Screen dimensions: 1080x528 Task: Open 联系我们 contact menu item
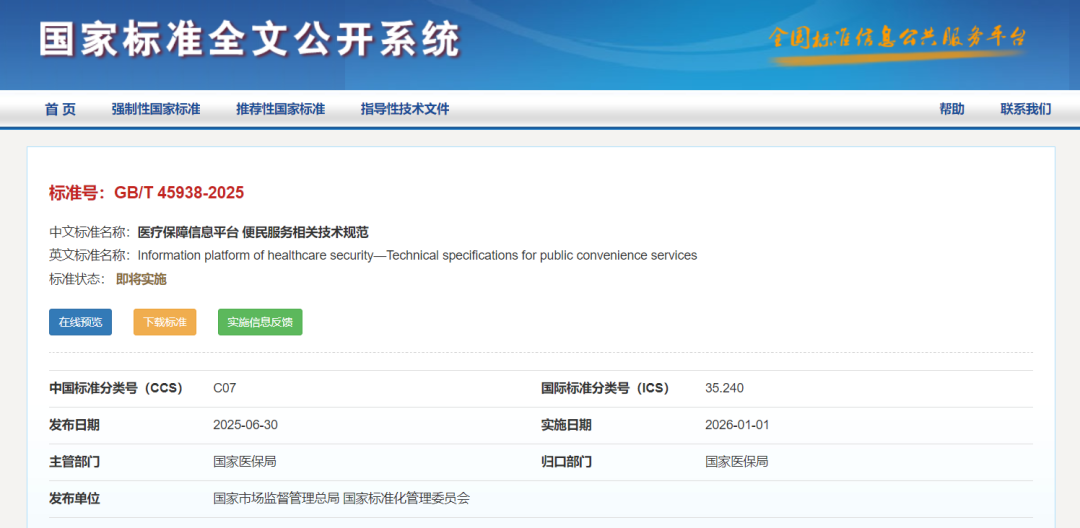[1026, 109]
